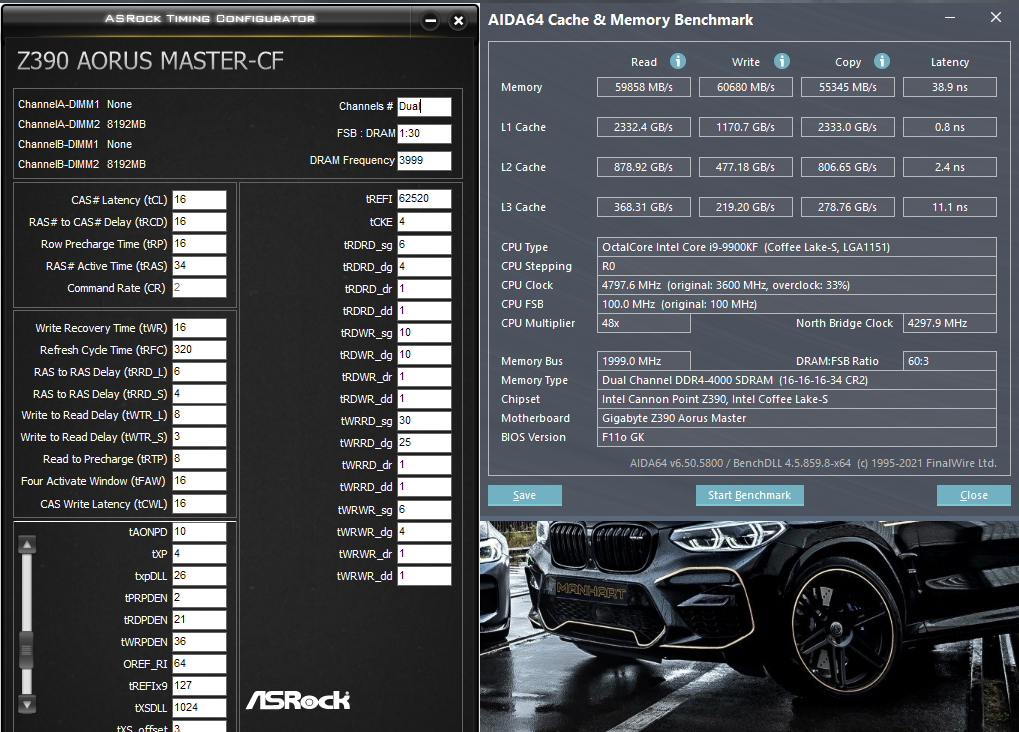Close the AIDA64 benchmark window
This screenshot has width=1019, height=732.
tap(996, 18)
